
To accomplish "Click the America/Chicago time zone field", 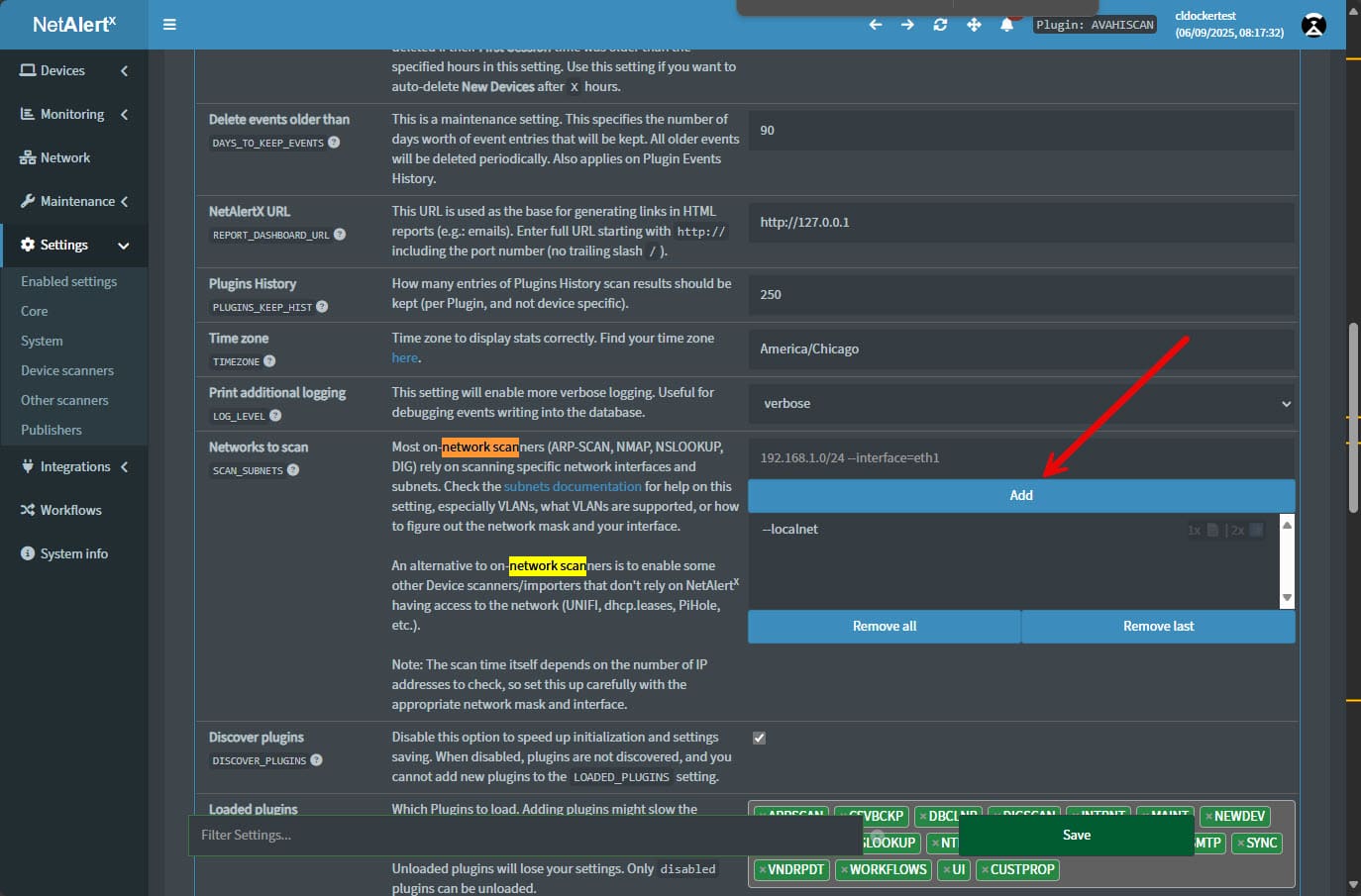I will tap(1021, 349).
